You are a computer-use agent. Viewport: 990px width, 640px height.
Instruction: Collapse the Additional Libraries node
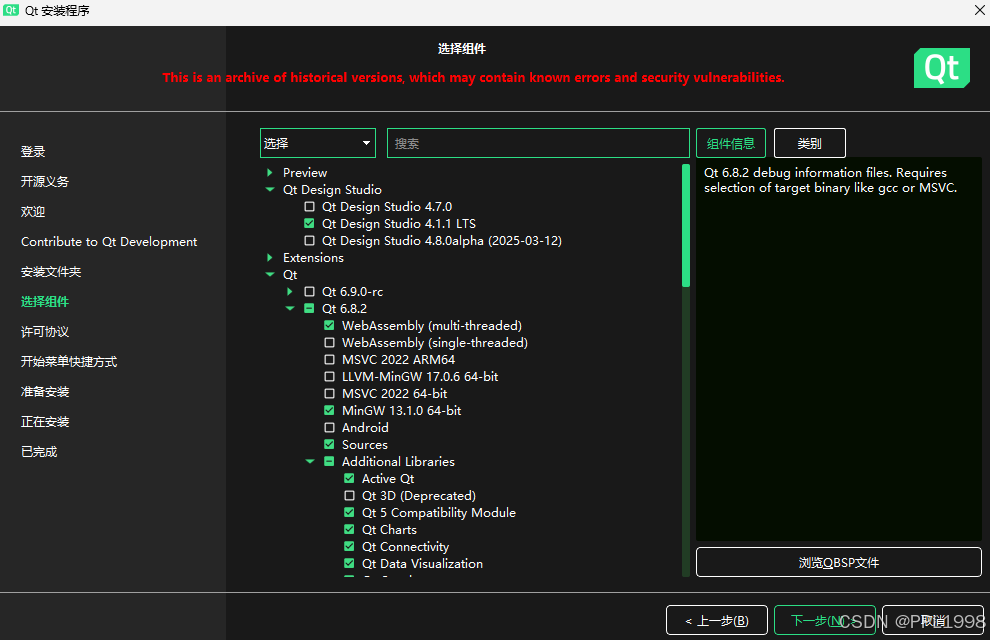pyautogui.click(x=310, y=461)
